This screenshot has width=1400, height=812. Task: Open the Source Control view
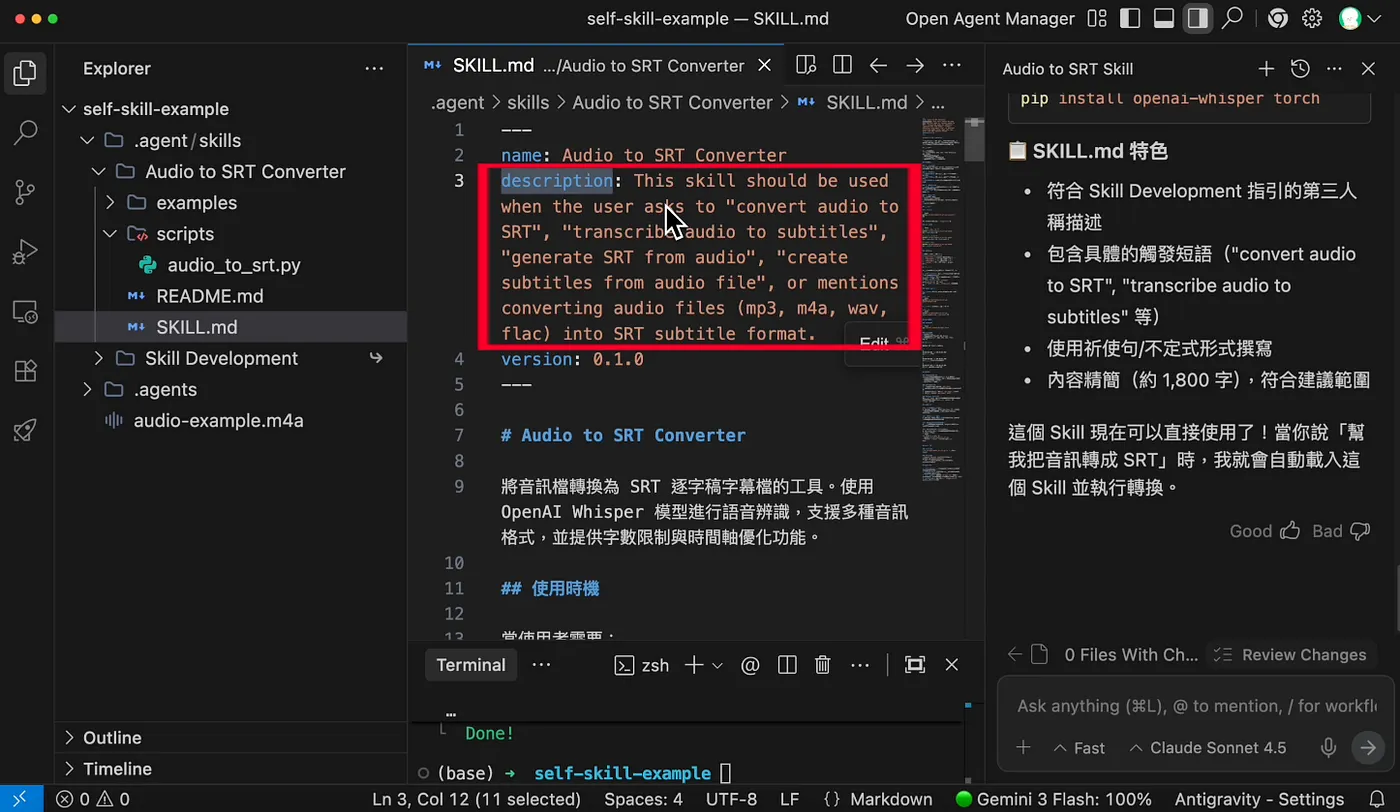point(26,191)
